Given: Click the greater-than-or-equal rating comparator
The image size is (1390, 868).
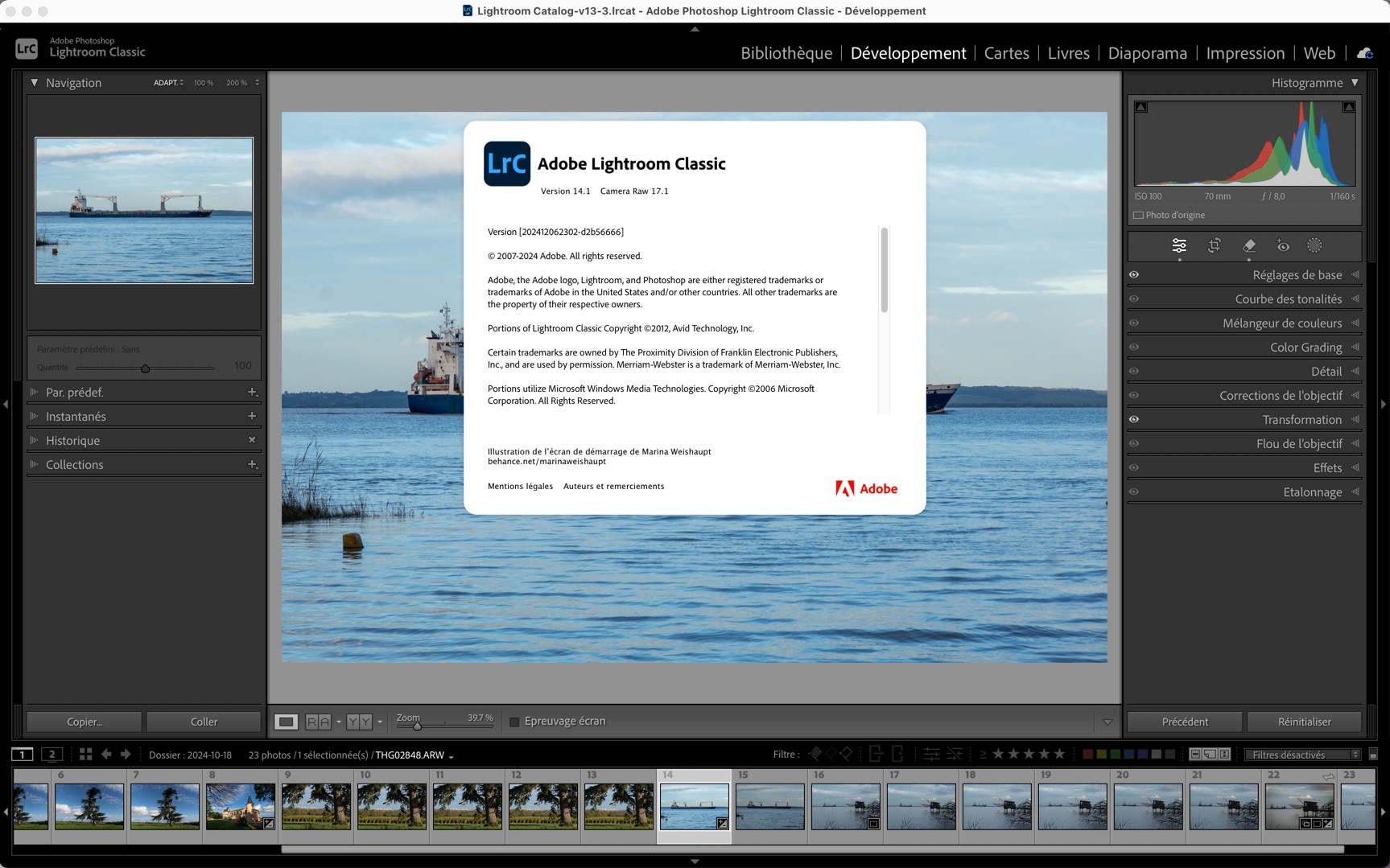Looking at the screenshot, I should pos(983,755).
